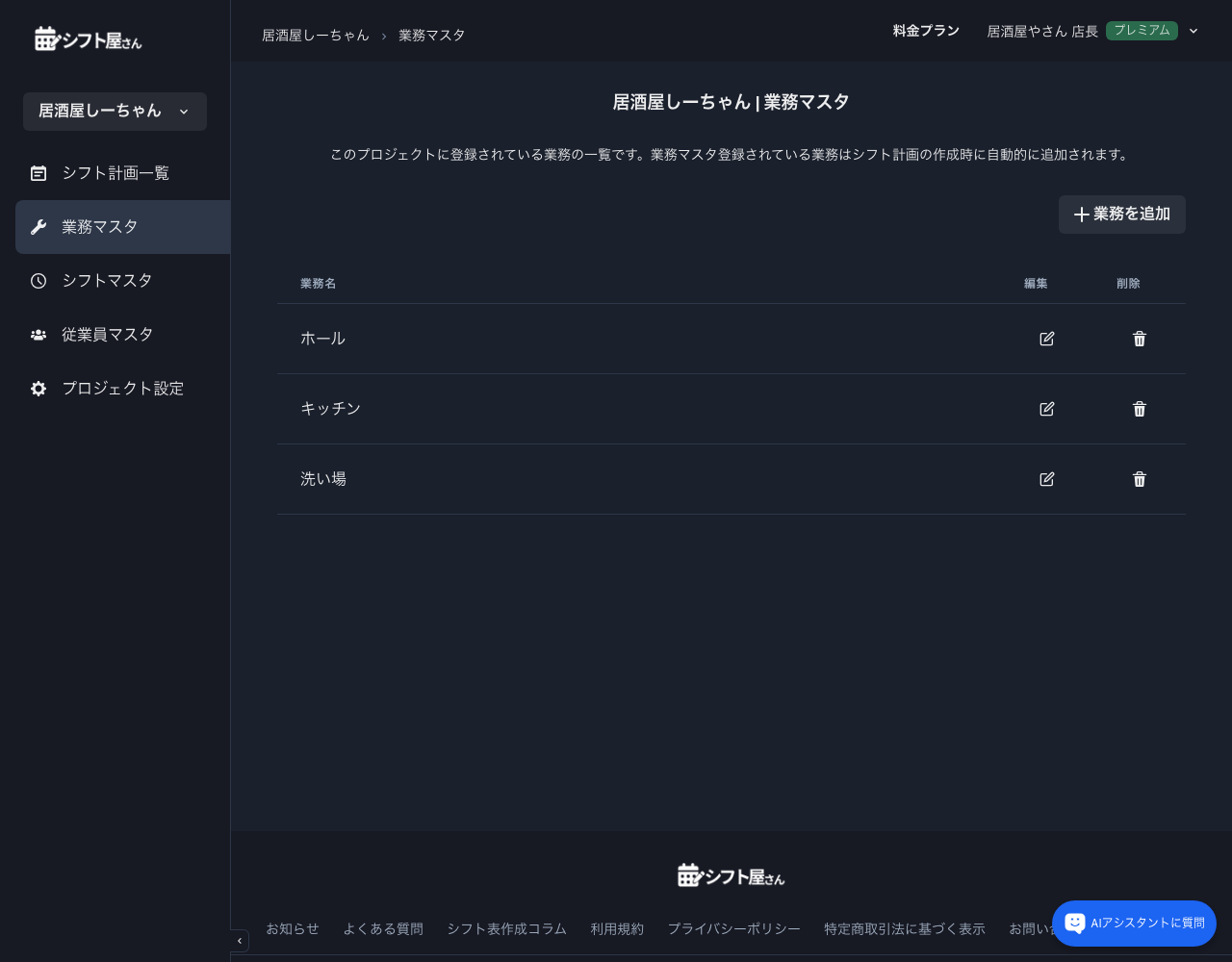Expand the 居酒屋やさん account menu chevron
Screen dimensions: 1232x962
click(x=1193, y=31)
